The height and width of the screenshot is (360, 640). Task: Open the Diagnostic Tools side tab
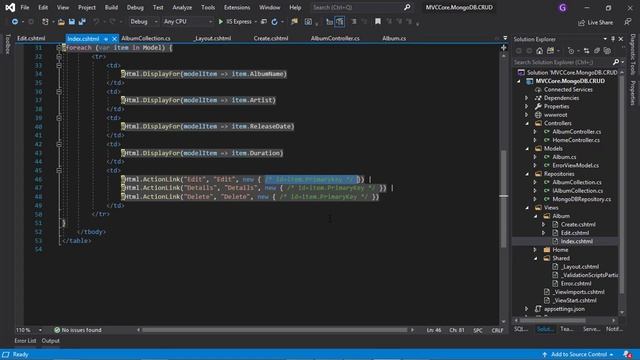(x=632, y=55)
